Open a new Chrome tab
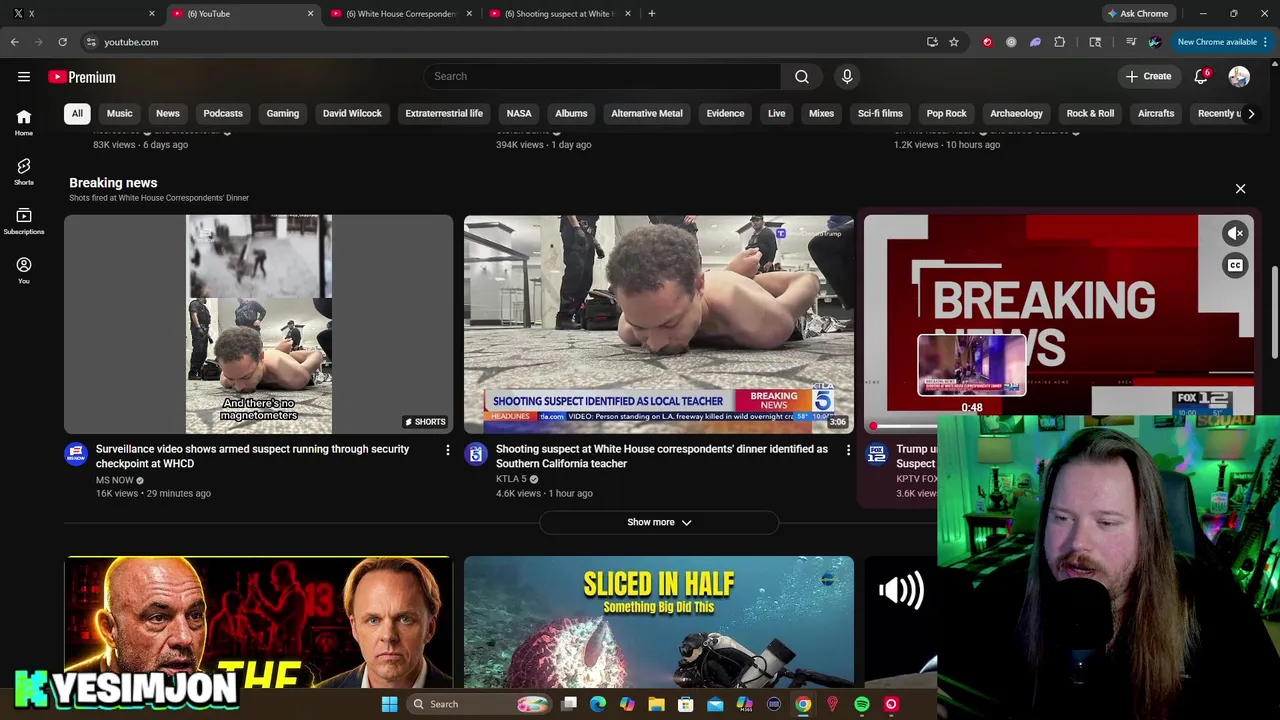The height and width of the screenshot is (720, 1280). pyautogui.click(x=652, y=13)
